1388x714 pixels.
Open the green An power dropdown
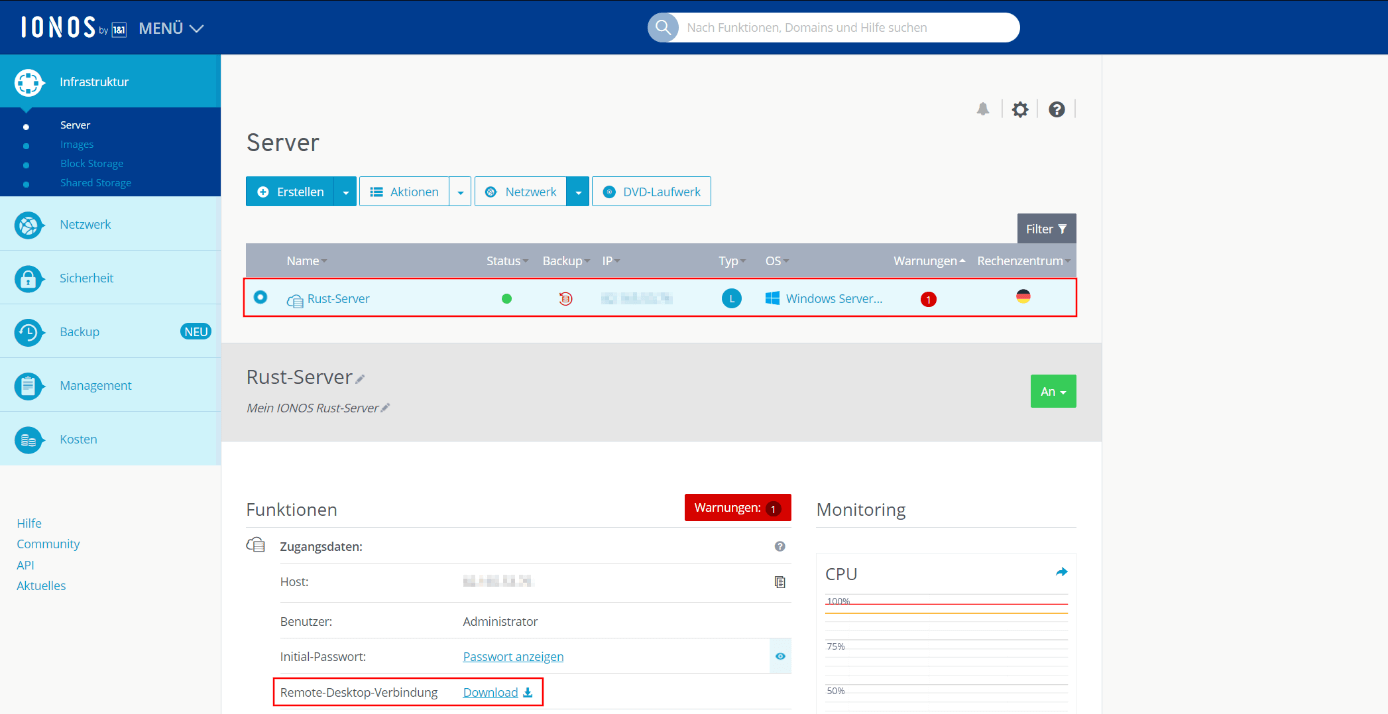pyautogui.click(x=1053, y=391)
